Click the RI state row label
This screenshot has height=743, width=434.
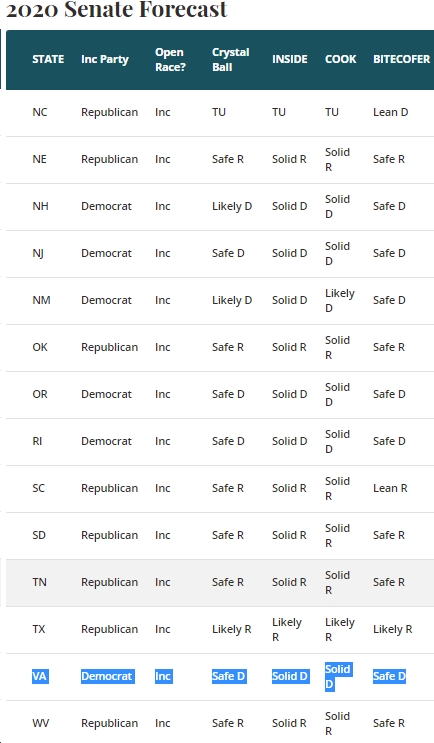coord(37,441)
